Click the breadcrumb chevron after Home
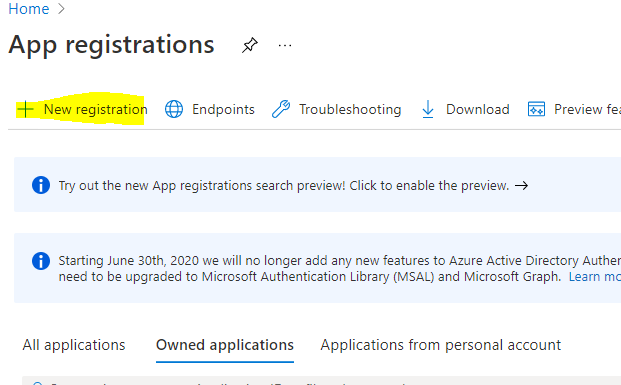 click(61, 9)
